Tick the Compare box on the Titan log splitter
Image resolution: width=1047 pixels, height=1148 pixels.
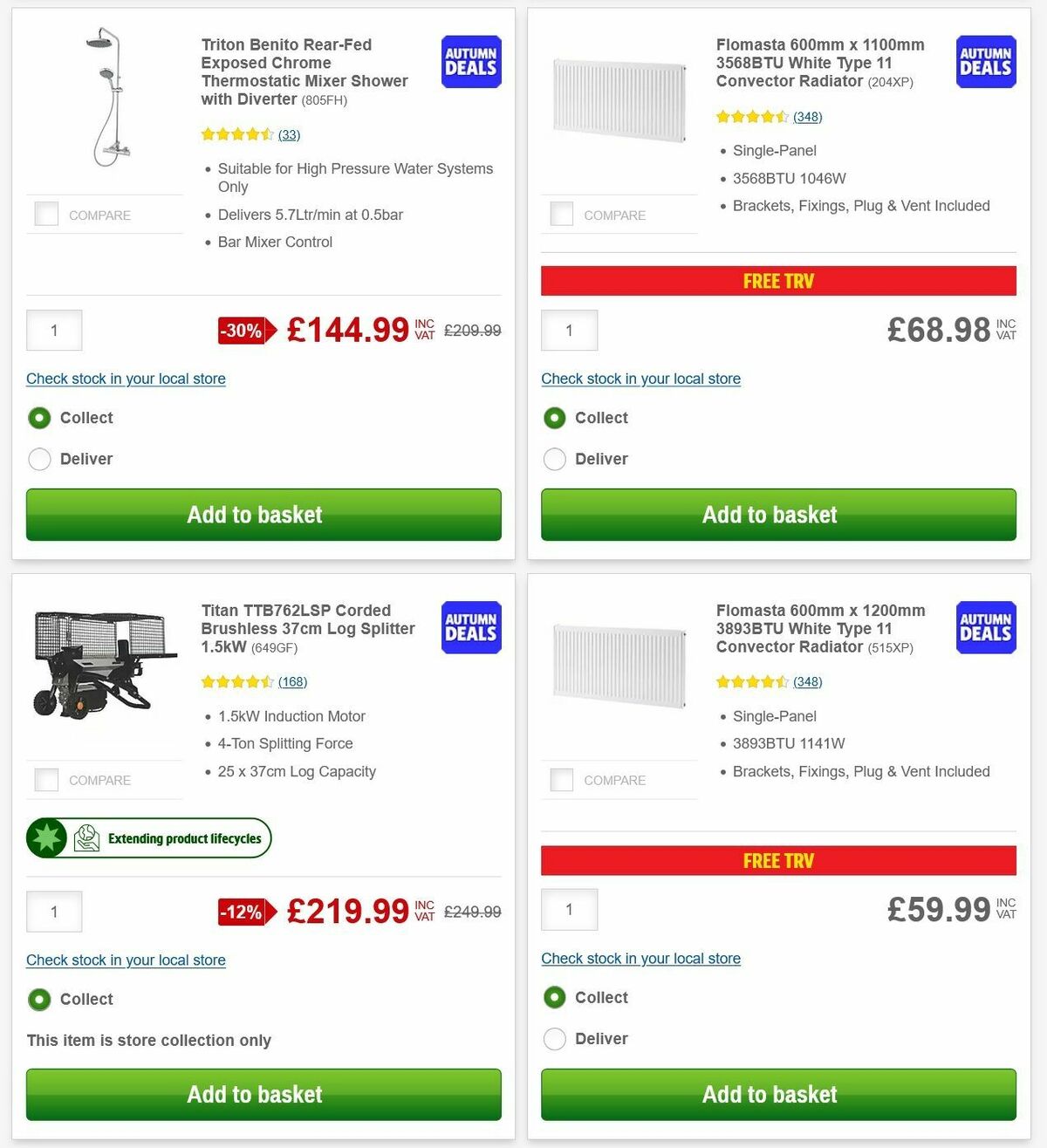coord(46,779)
